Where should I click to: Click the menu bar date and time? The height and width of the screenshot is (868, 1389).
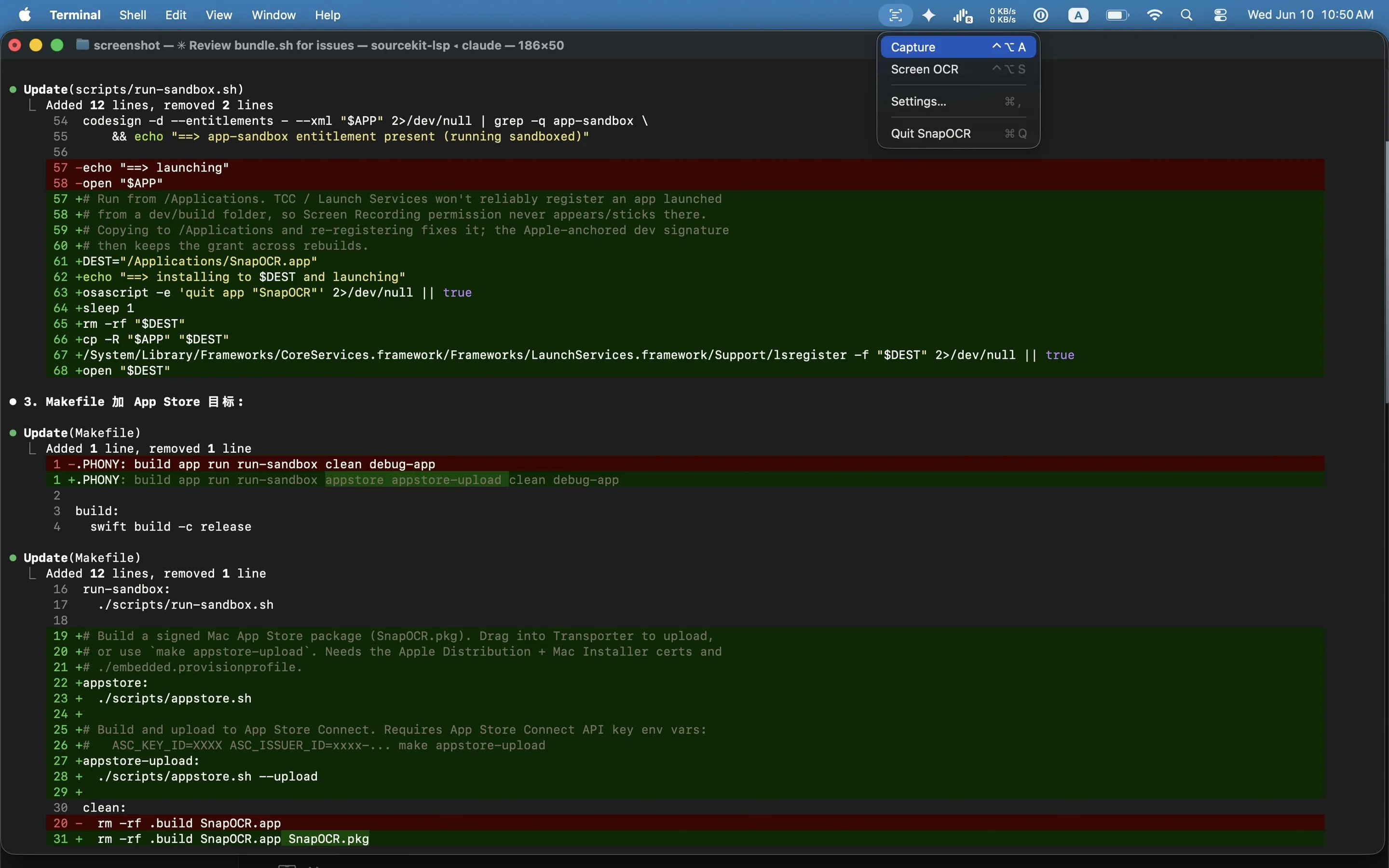(1310, 15)
